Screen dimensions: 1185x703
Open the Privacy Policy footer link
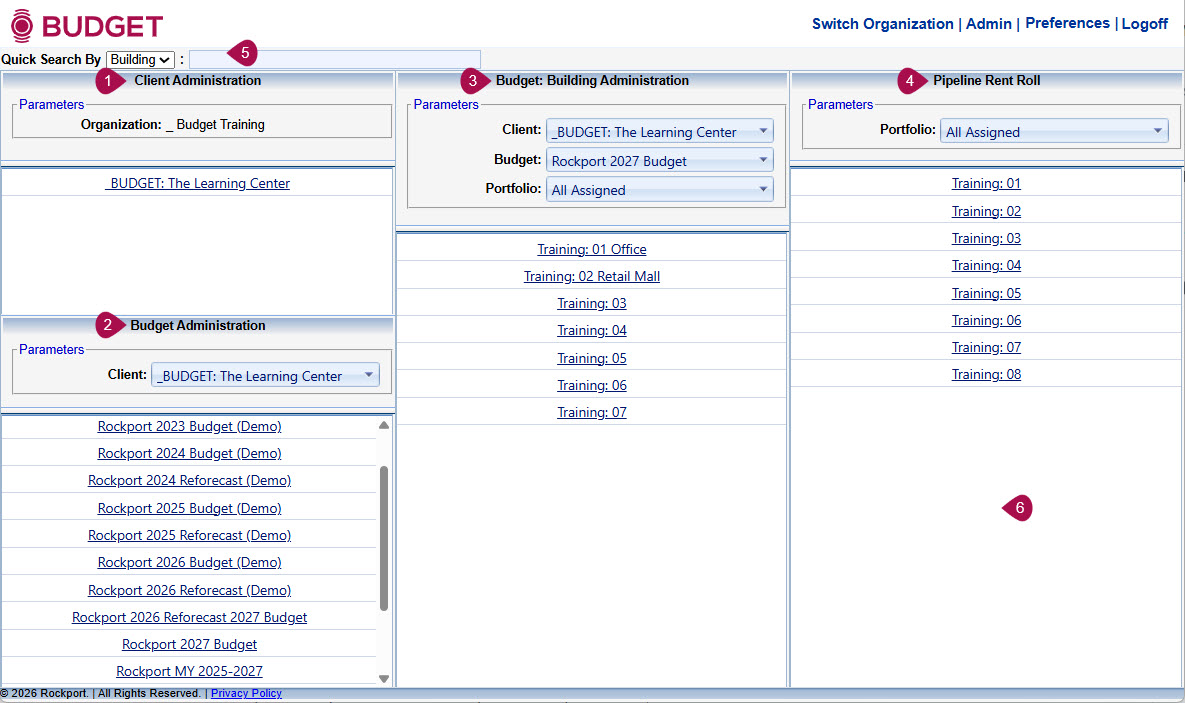coord(246,693)
